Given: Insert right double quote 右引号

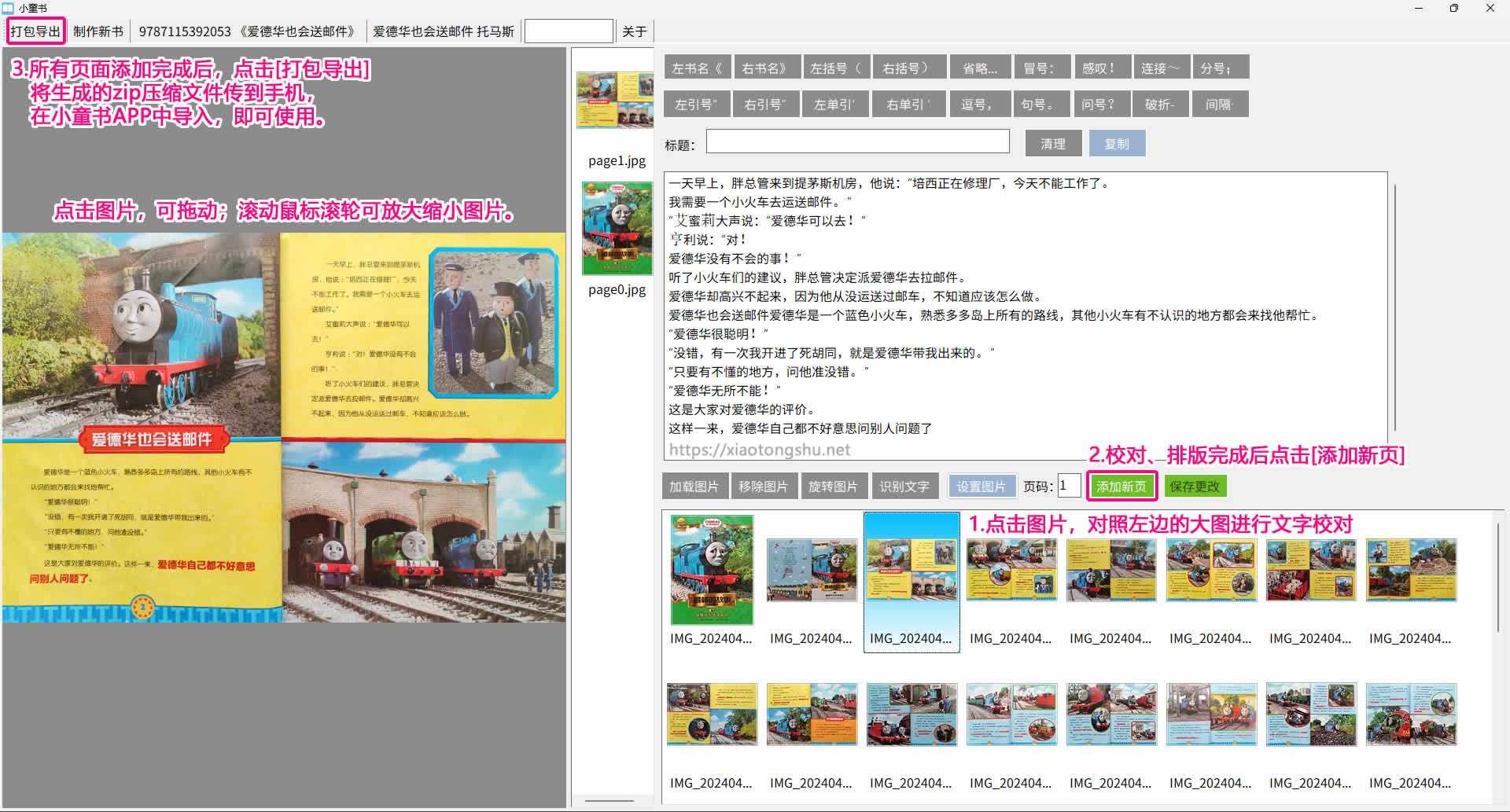Looking at the screenshot, I should 766,104.
